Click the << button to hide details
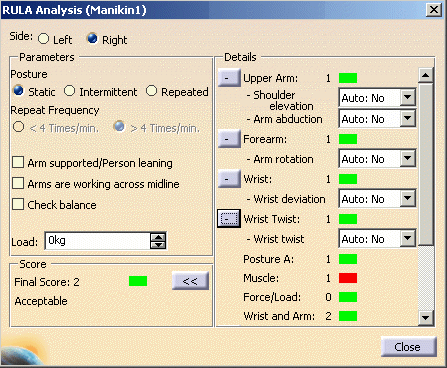 tap(190, 281)
